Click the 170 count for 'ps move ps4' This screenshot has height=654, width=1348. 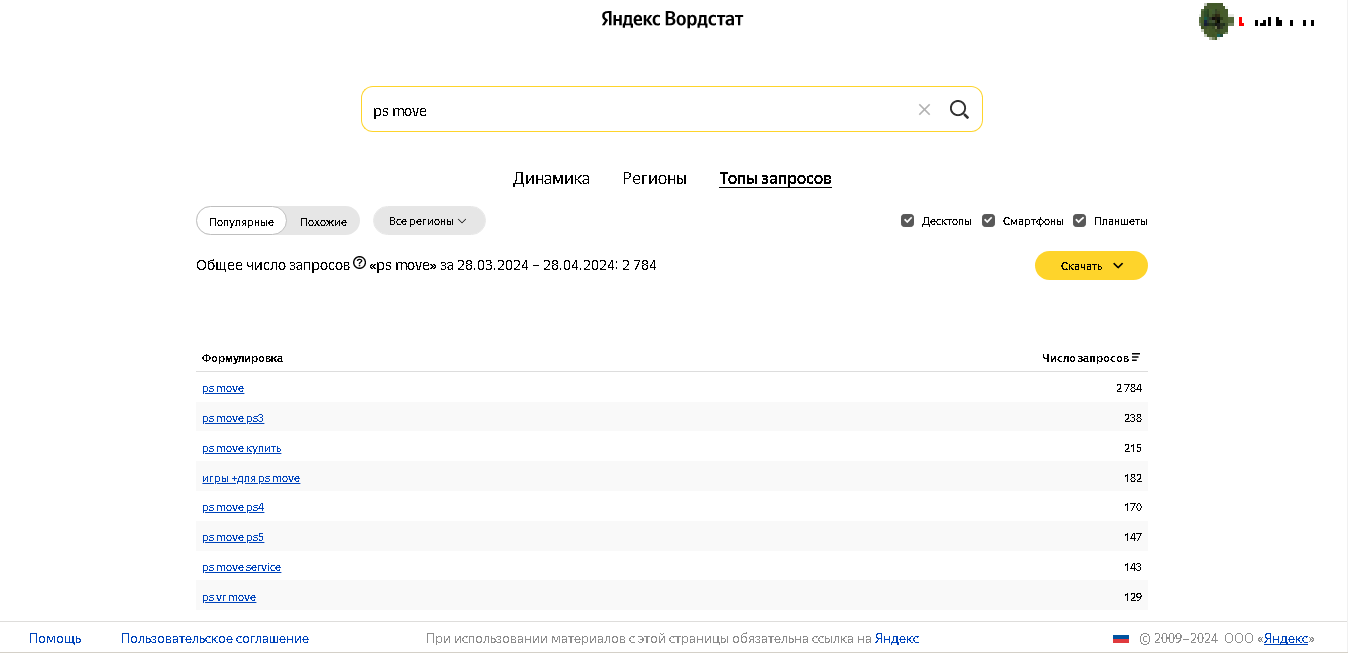[x=1133, y=507]
